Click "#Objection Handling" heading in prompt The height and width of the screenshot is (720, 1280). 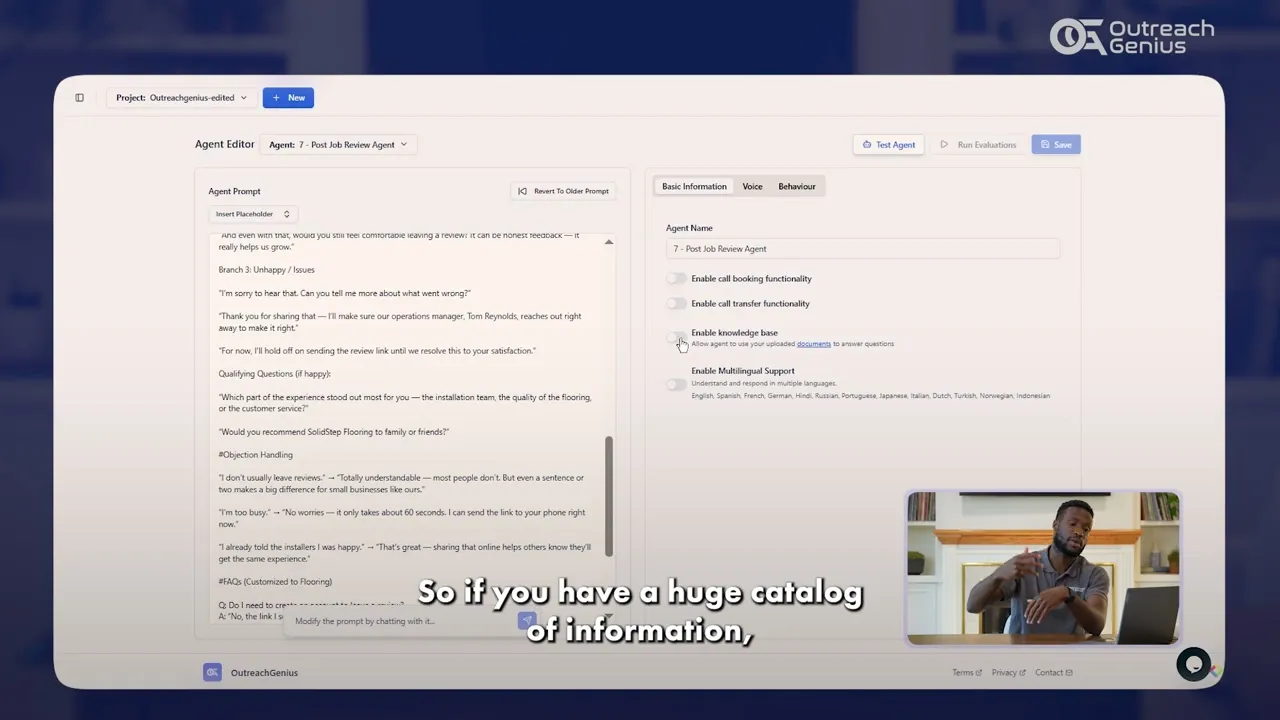(256, 455)
